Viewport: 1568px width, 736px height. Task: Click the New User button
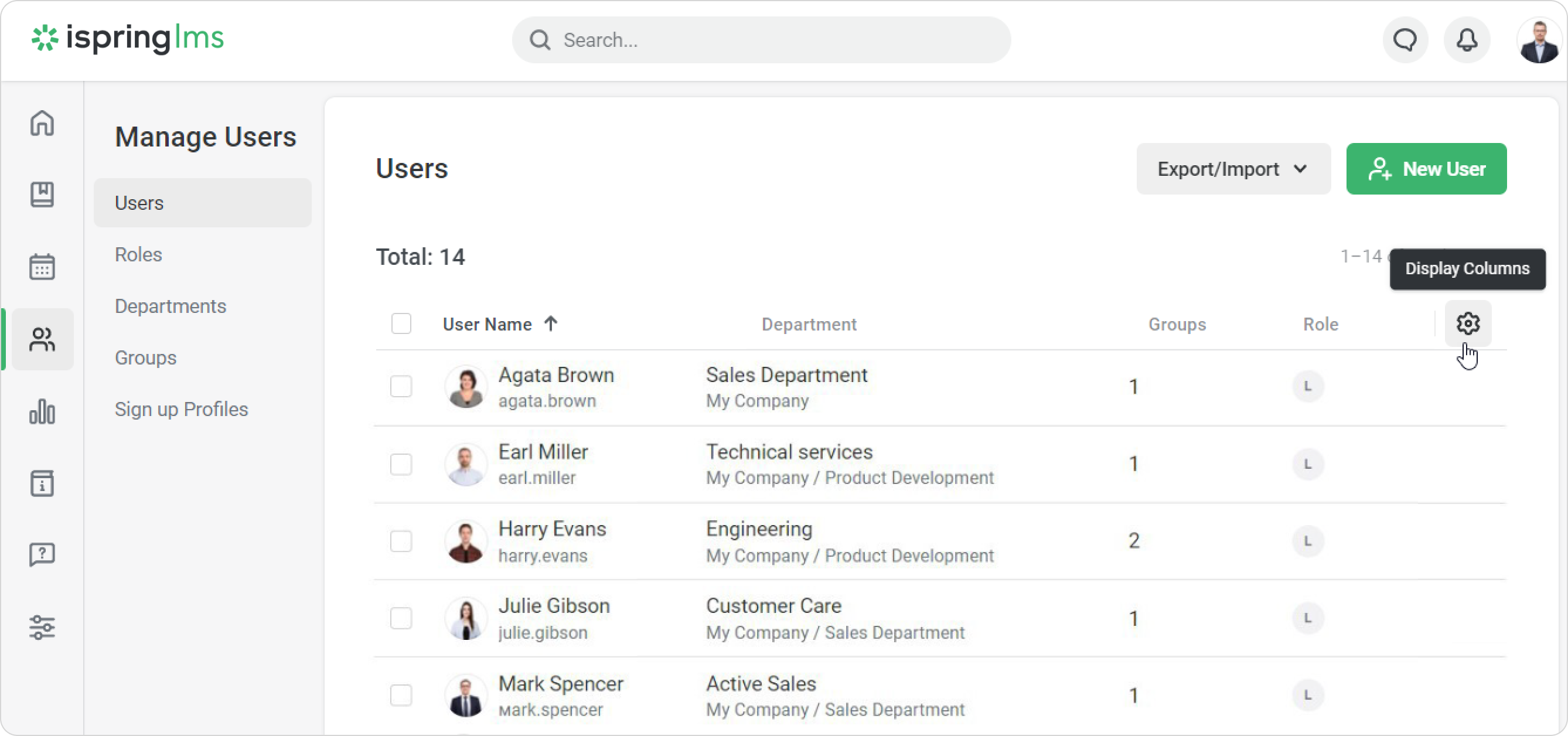1426,169
